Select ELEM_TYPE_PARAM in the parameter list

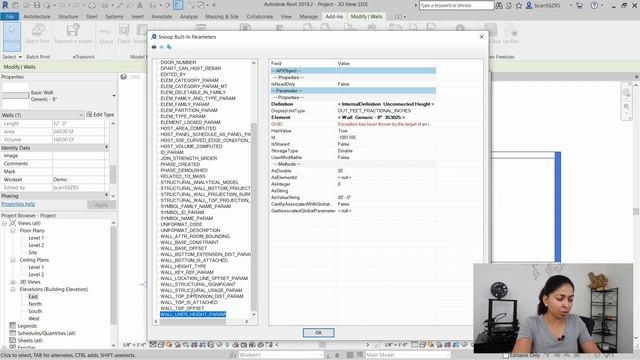click(x=183, y=116)
